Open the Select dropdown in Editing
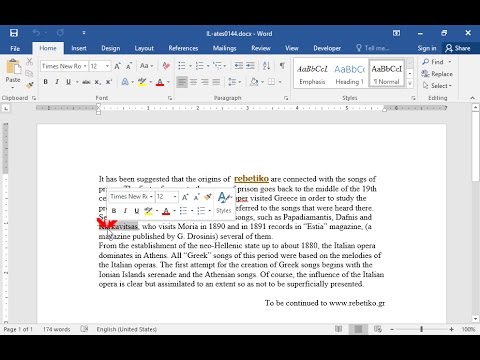 tap(437, 86)
